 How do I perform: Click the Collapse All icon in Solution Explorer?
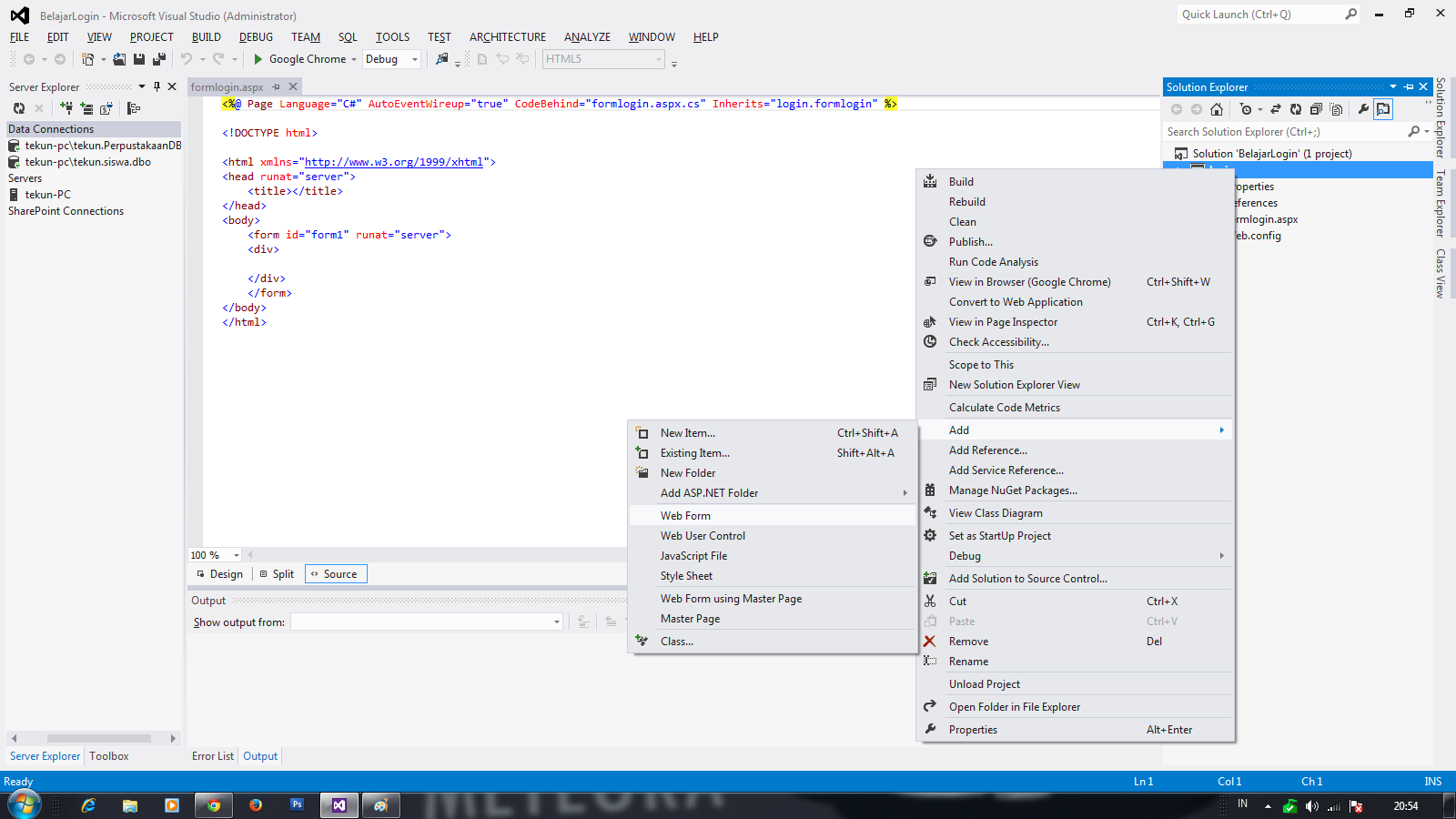[x=1316, y=108]
